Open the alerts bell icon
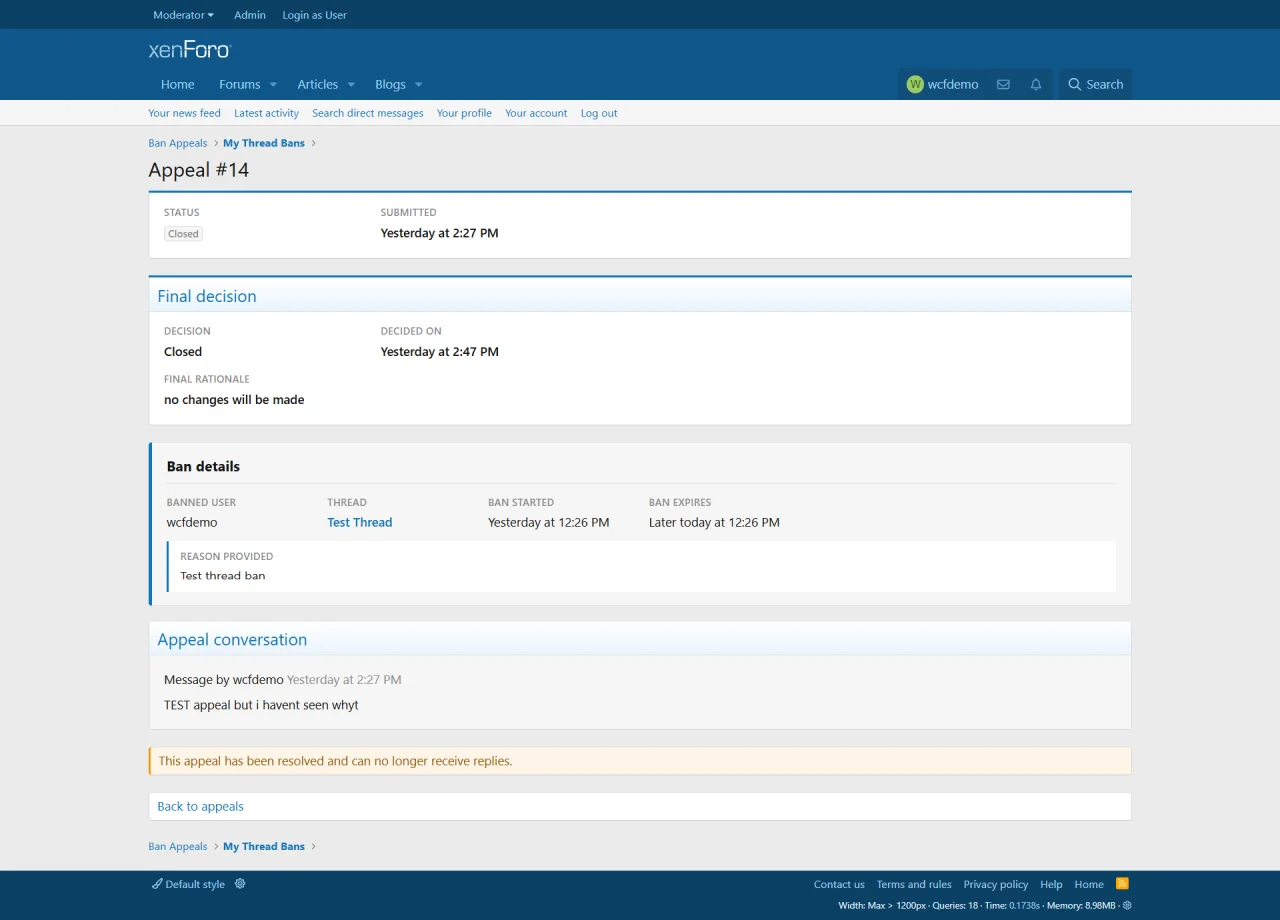The height and width of the screenshot is (920, 1280). click(x=1036, y=85)
